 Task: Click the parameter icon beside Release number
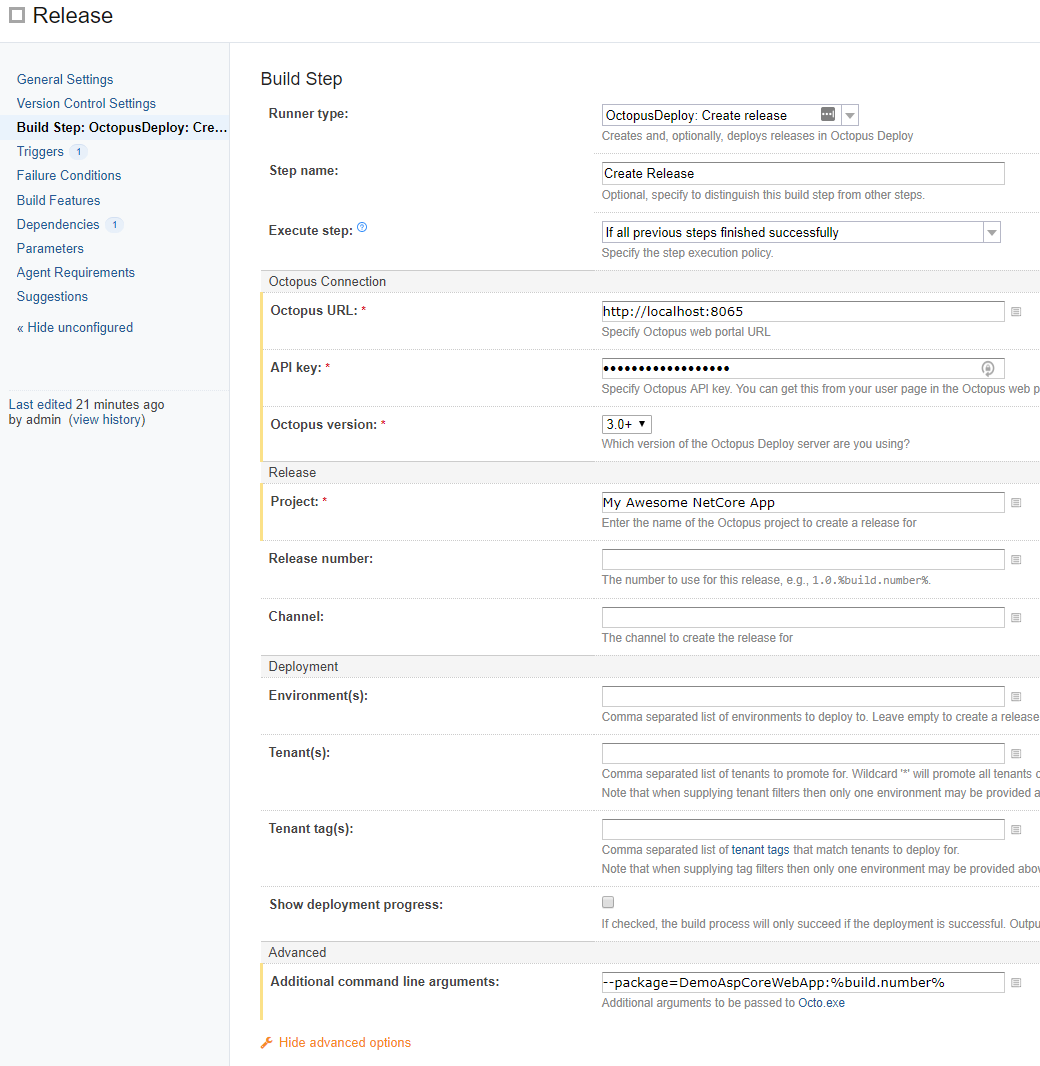click(x=1016, y=559)
